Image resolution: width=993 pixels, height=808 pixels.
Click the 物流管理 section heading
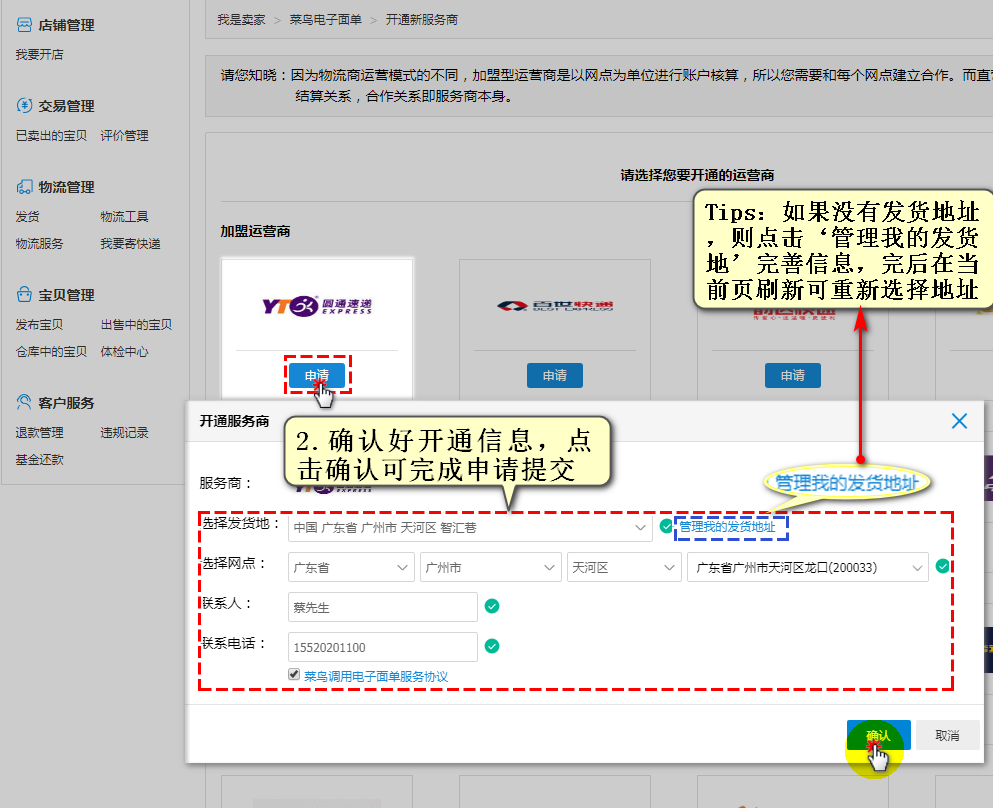pos(66,187)
